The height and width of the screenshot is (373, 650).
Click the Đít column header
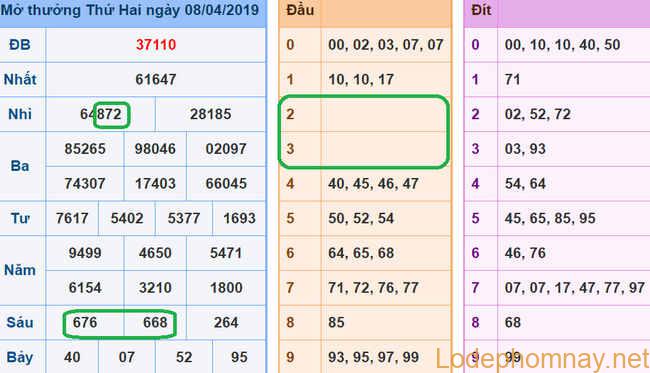click(x=481, y=10)
